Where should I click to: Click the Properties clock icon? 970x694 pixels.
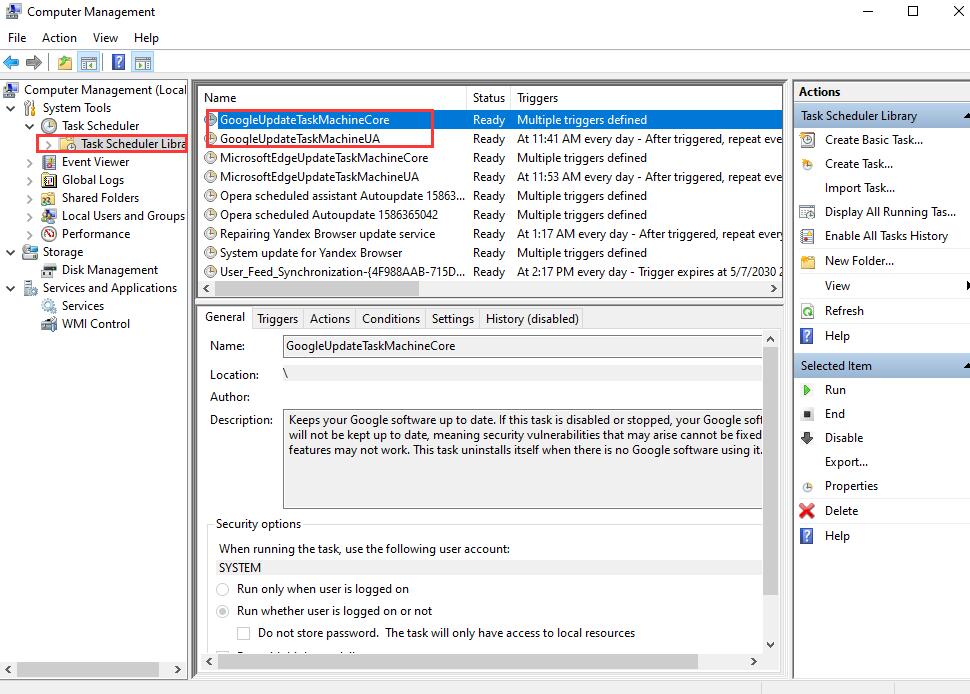pos(807,487)
